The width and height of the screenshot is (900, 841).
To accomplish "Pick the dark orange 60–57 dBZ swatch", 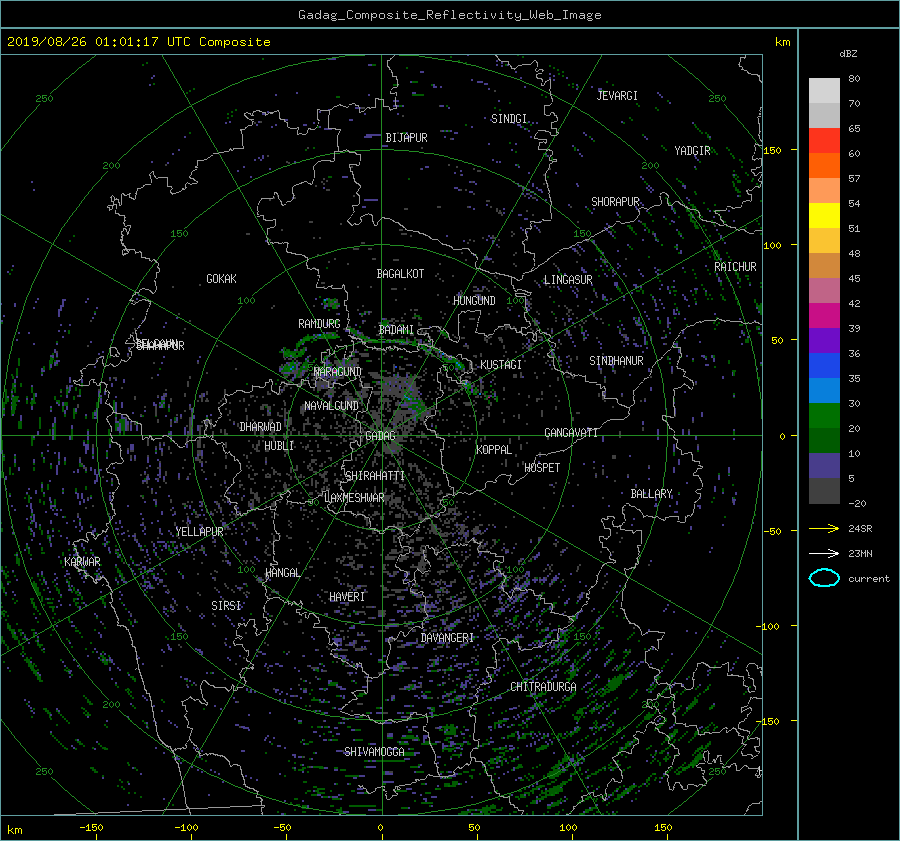I will point(824,165).
